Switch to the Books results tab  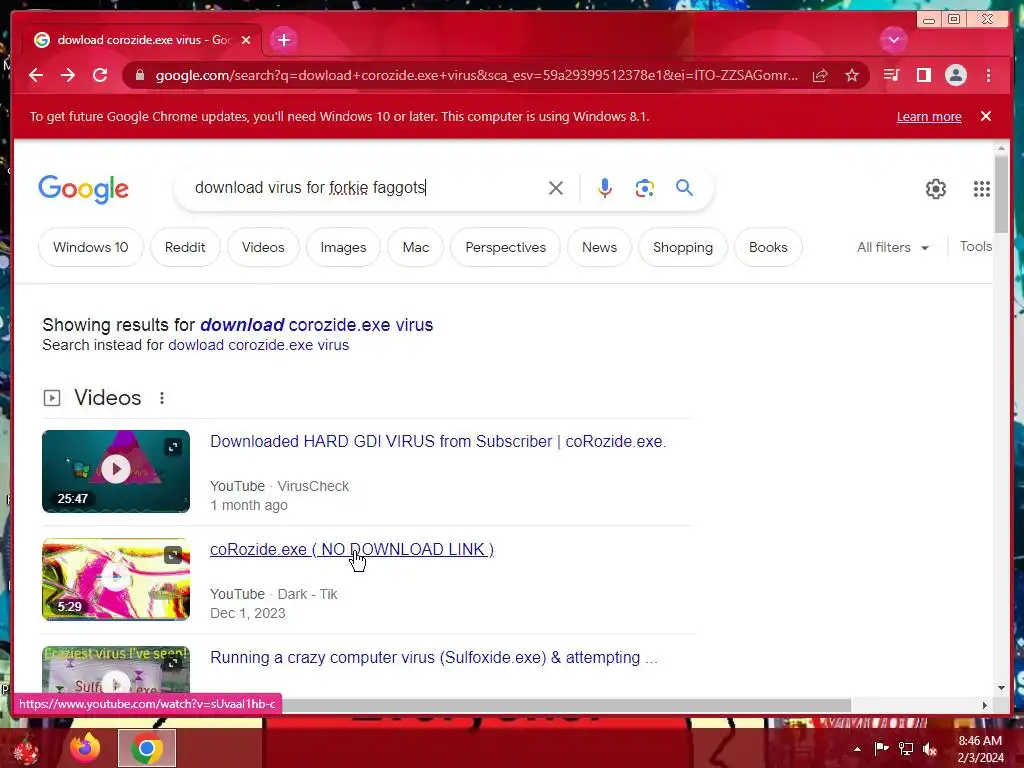point(768,248)
